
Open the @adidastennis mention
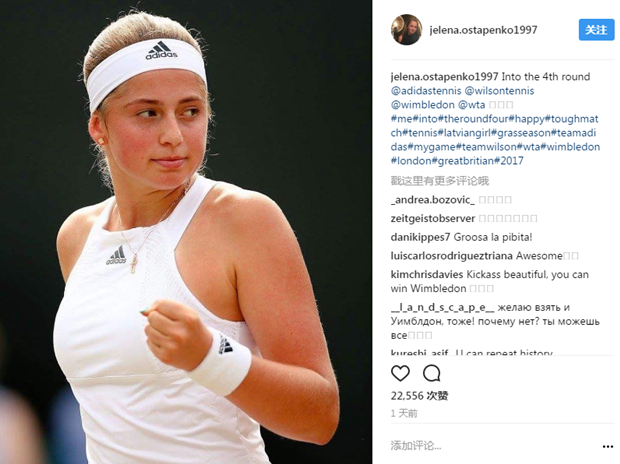426,91
